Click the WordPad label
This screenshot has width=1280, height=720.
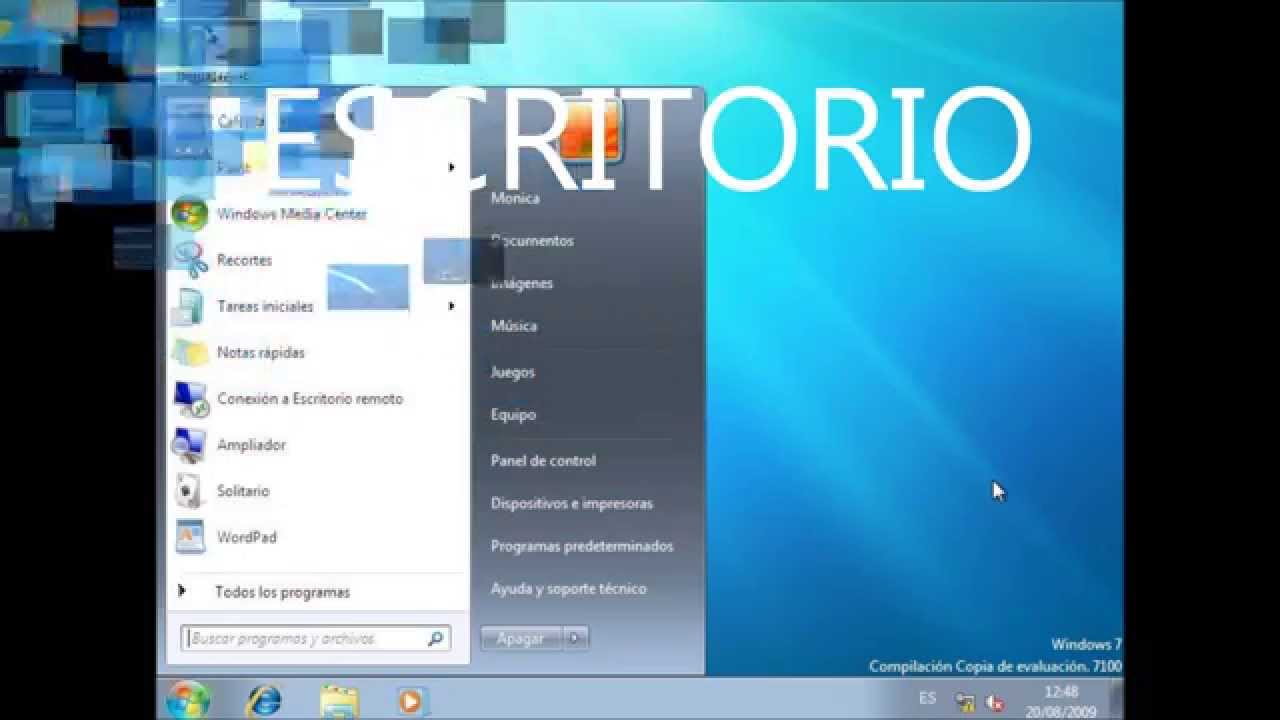[246, 537]
